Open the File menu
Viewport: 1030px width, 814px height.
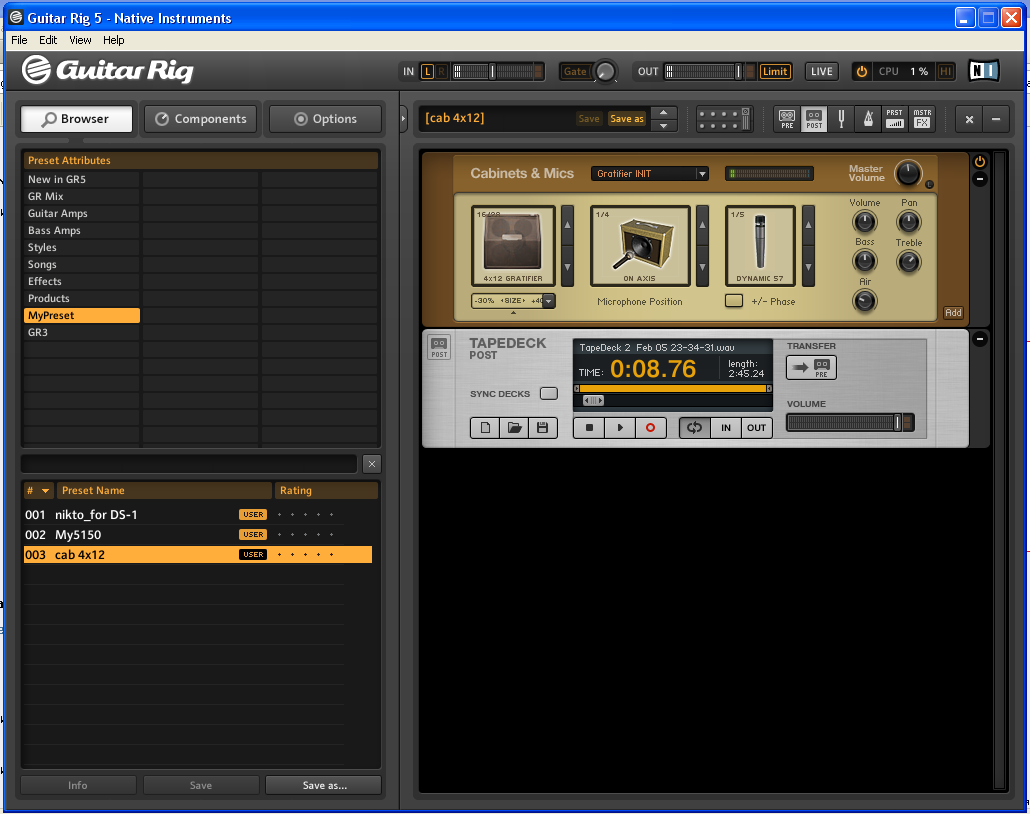[x=19, y=40]
